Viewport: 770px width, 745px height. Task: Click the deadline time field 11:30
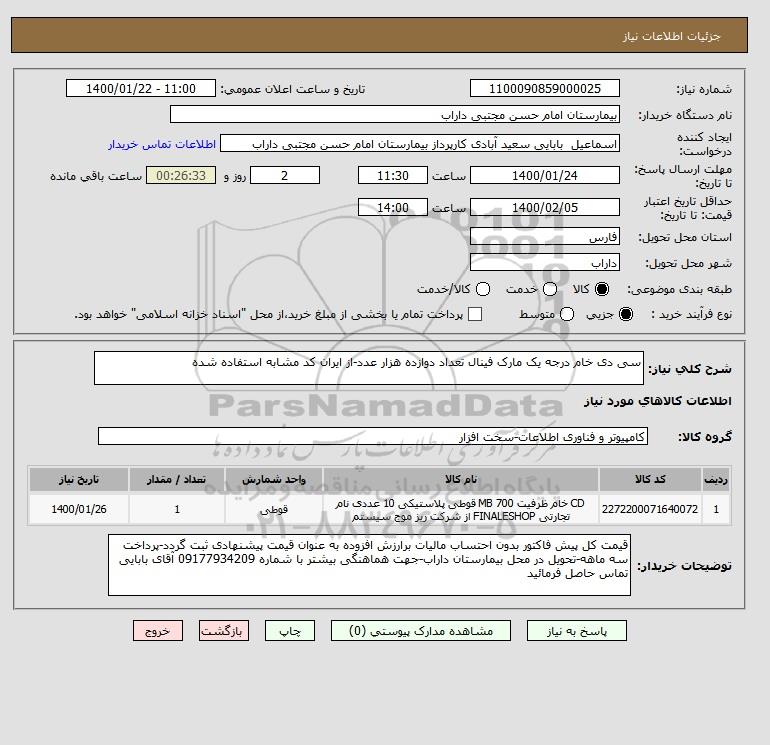point(393,175)
